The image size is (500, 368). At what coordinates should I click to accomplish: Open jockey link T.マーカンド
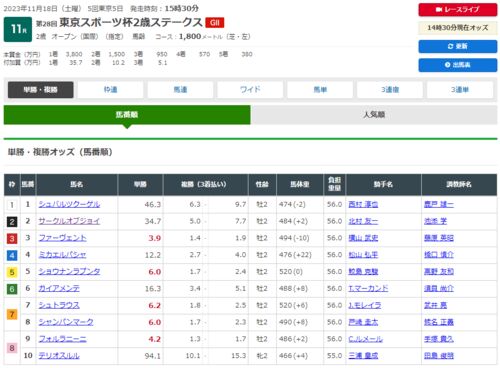click(368, 288)
